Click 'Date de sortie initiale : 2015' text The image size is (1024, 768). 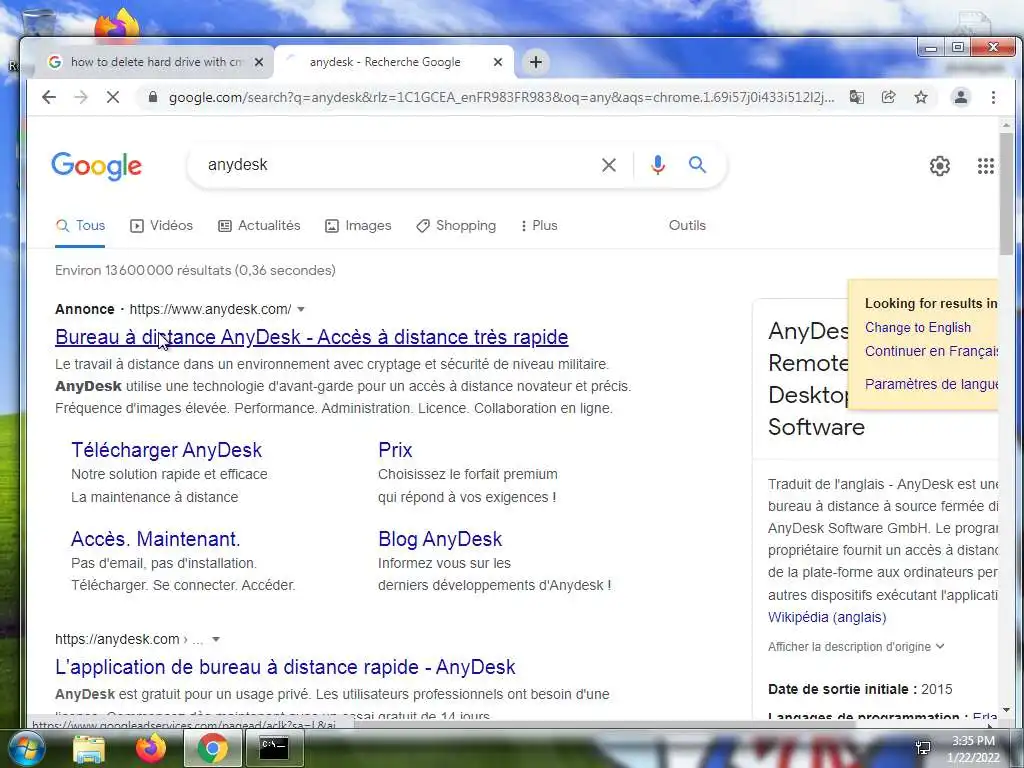[859, 689]
